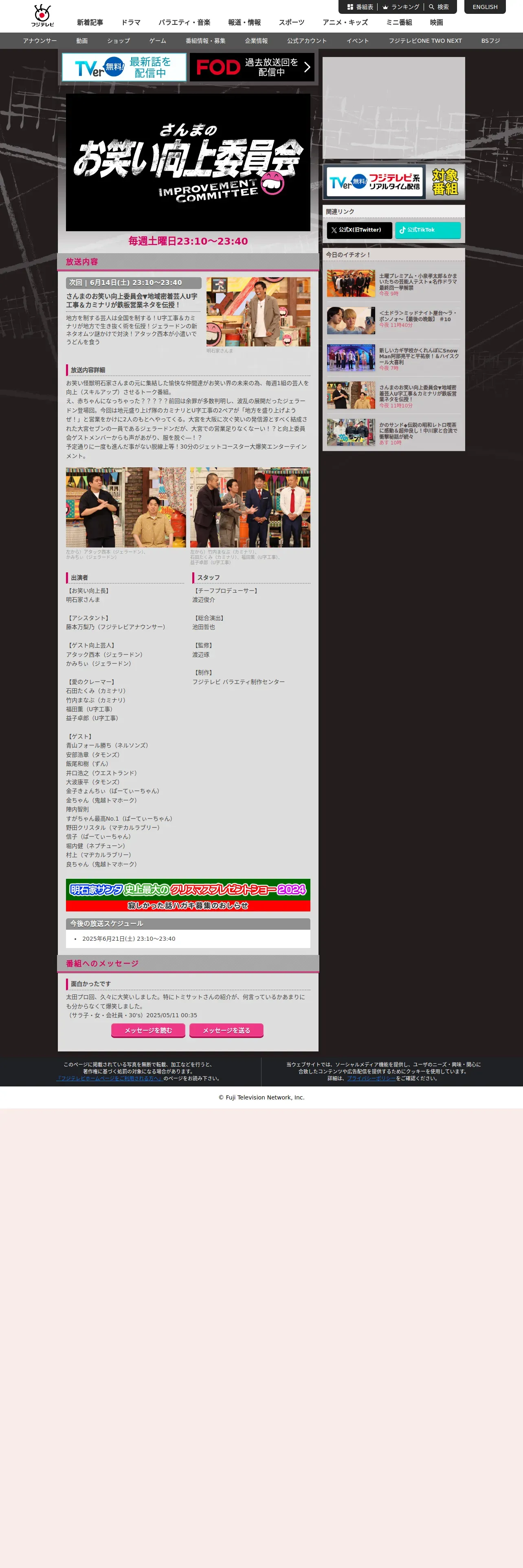Open the ランキング crown link
This screenshot has height=1568, width=523.
(401, 7)
